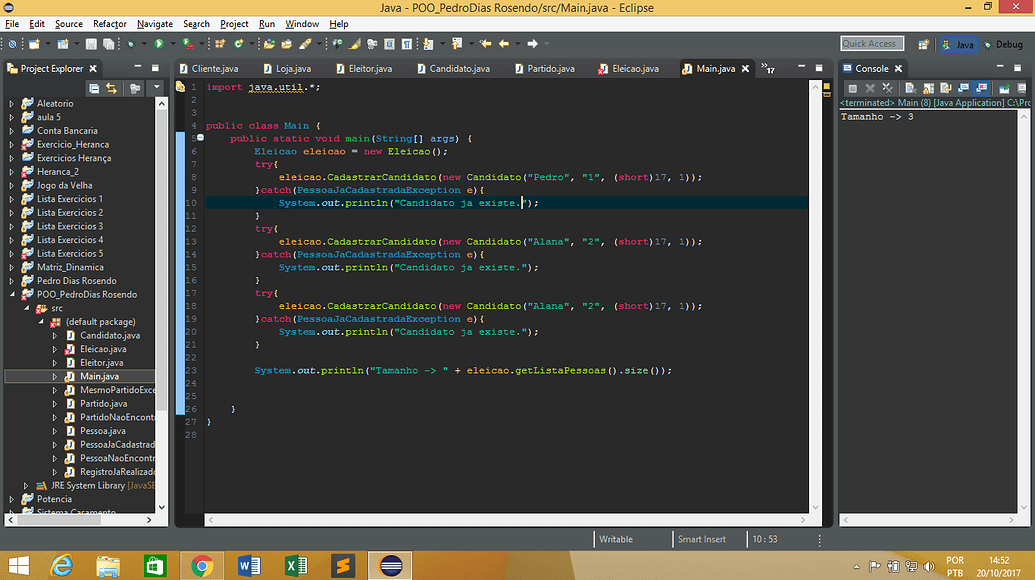Open a new Java Class wizard
The height and width of the screenshot is (580, 1035).
pos(237,44)
